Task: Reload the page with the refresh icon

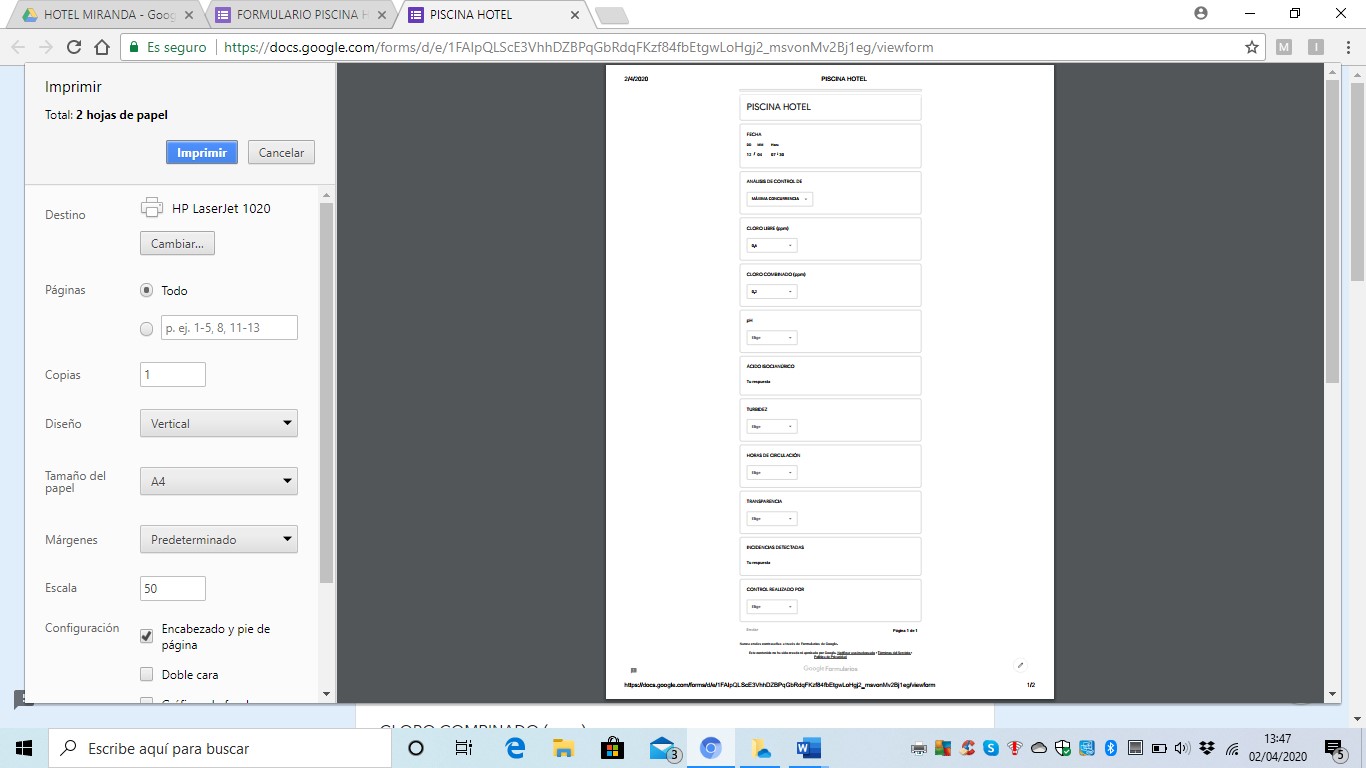Action: [73, 47]
